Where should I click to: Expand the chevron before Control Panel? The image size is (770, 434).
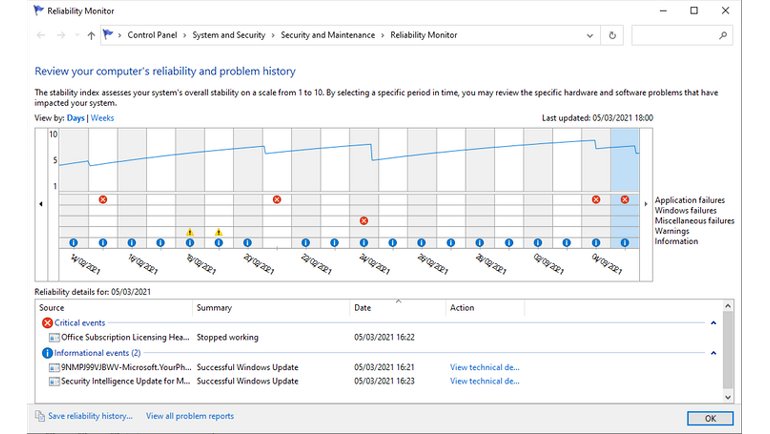pyautogui.click(x=119, y=35)
